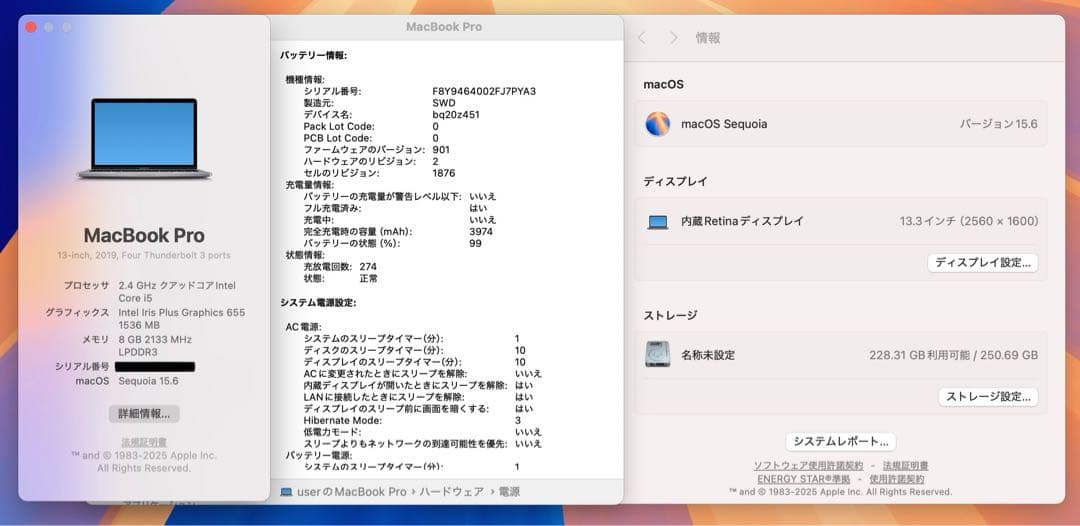Click macOS value Sequoia 15.6 in About window
Image resolution: width=1080 pixels, height=526 pixels.
[148, 381]
